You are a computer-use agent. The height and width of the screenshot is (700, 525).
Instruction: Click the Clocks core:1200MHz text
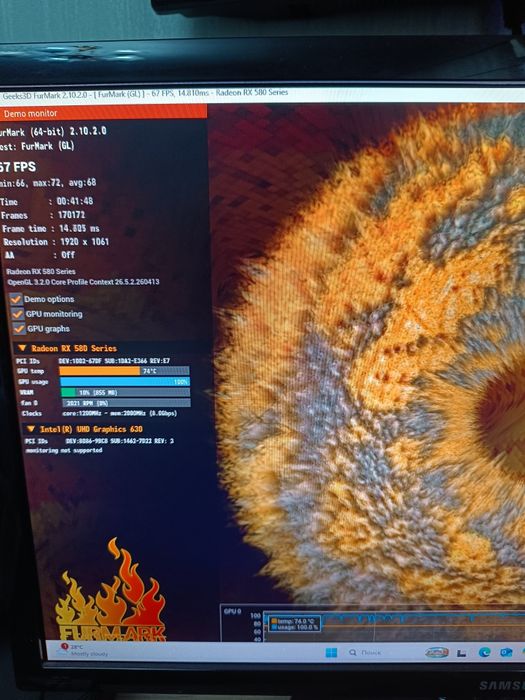click(100, 413)
